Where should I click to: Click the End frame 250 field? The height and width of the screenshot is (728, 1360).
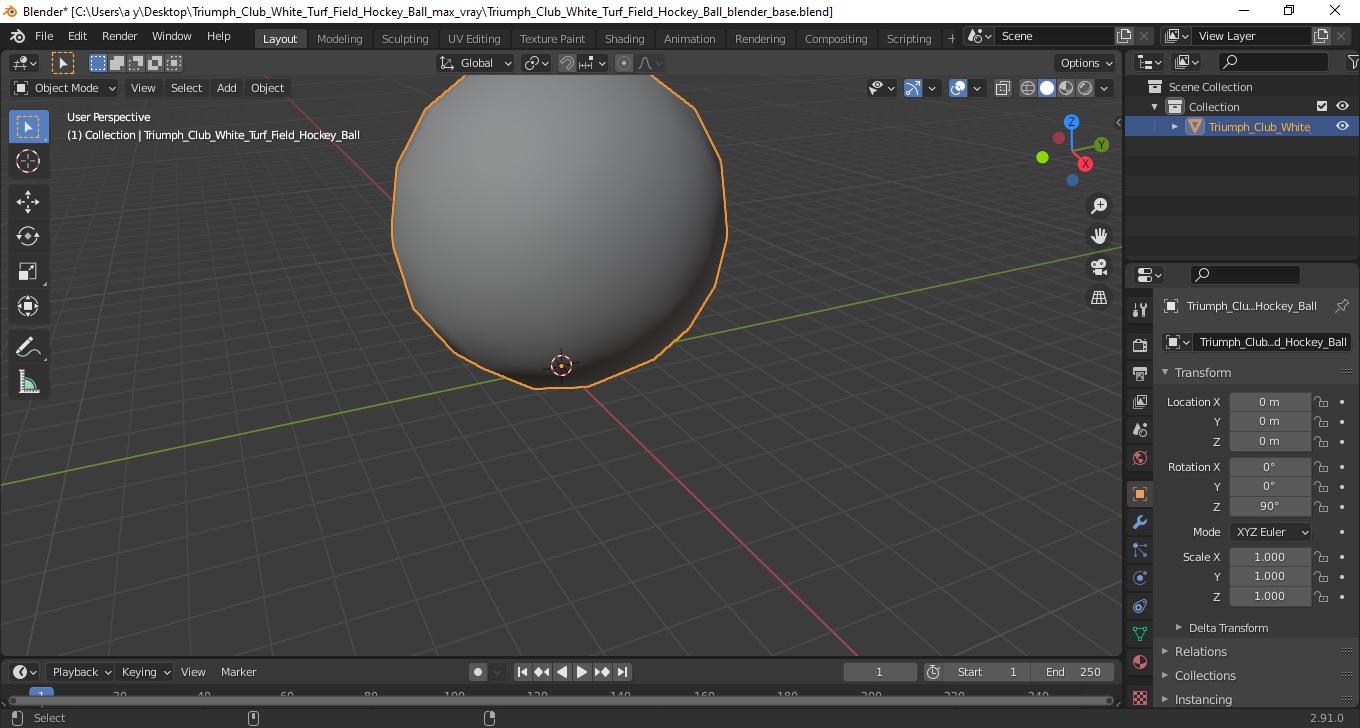(x=1072, y=672)
